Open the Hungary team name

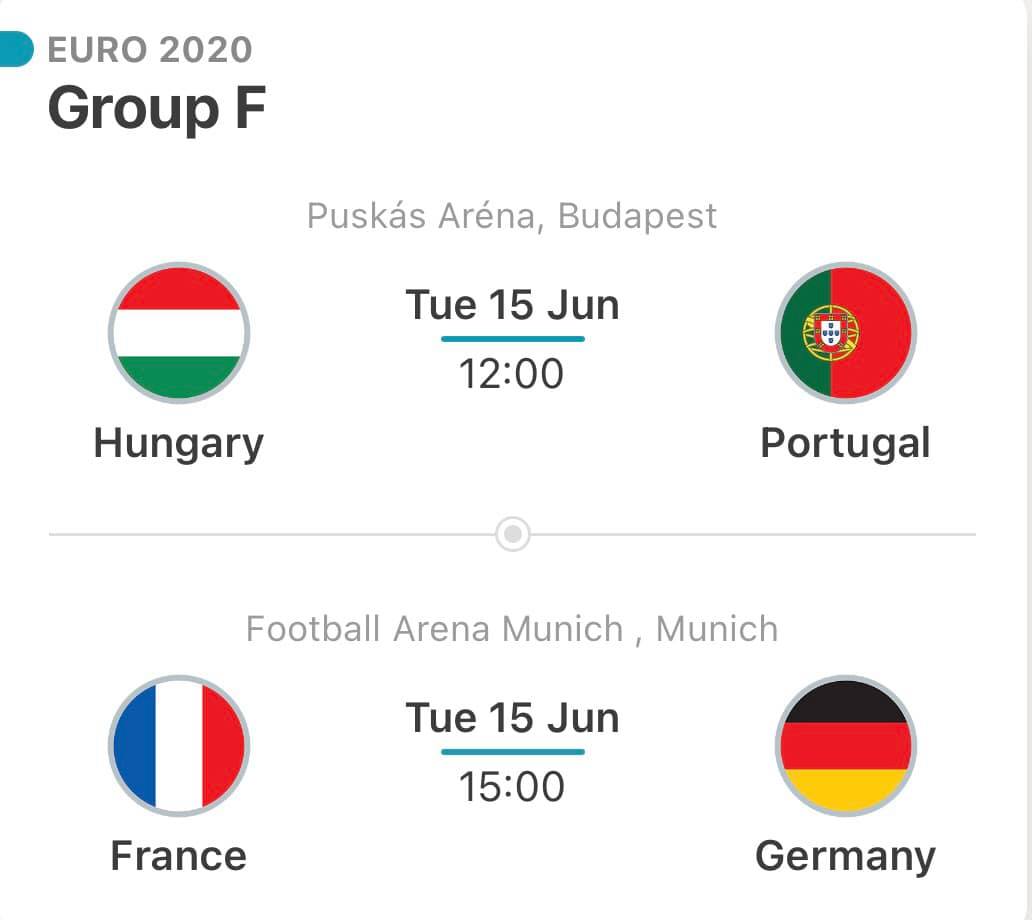[x=178, y=444]
